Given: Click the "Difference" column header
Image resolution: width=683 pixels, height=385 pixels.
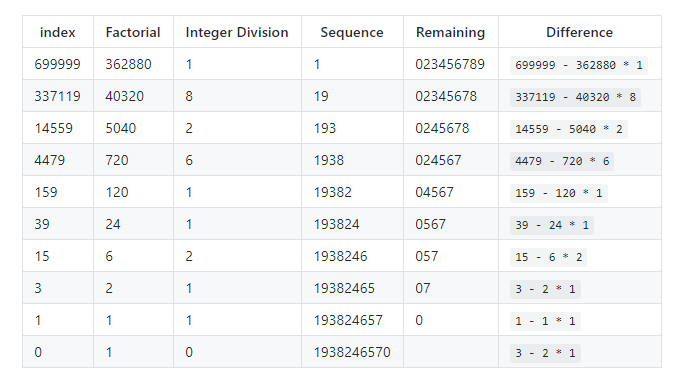Looking at the screenshot, I should [579, 32].
